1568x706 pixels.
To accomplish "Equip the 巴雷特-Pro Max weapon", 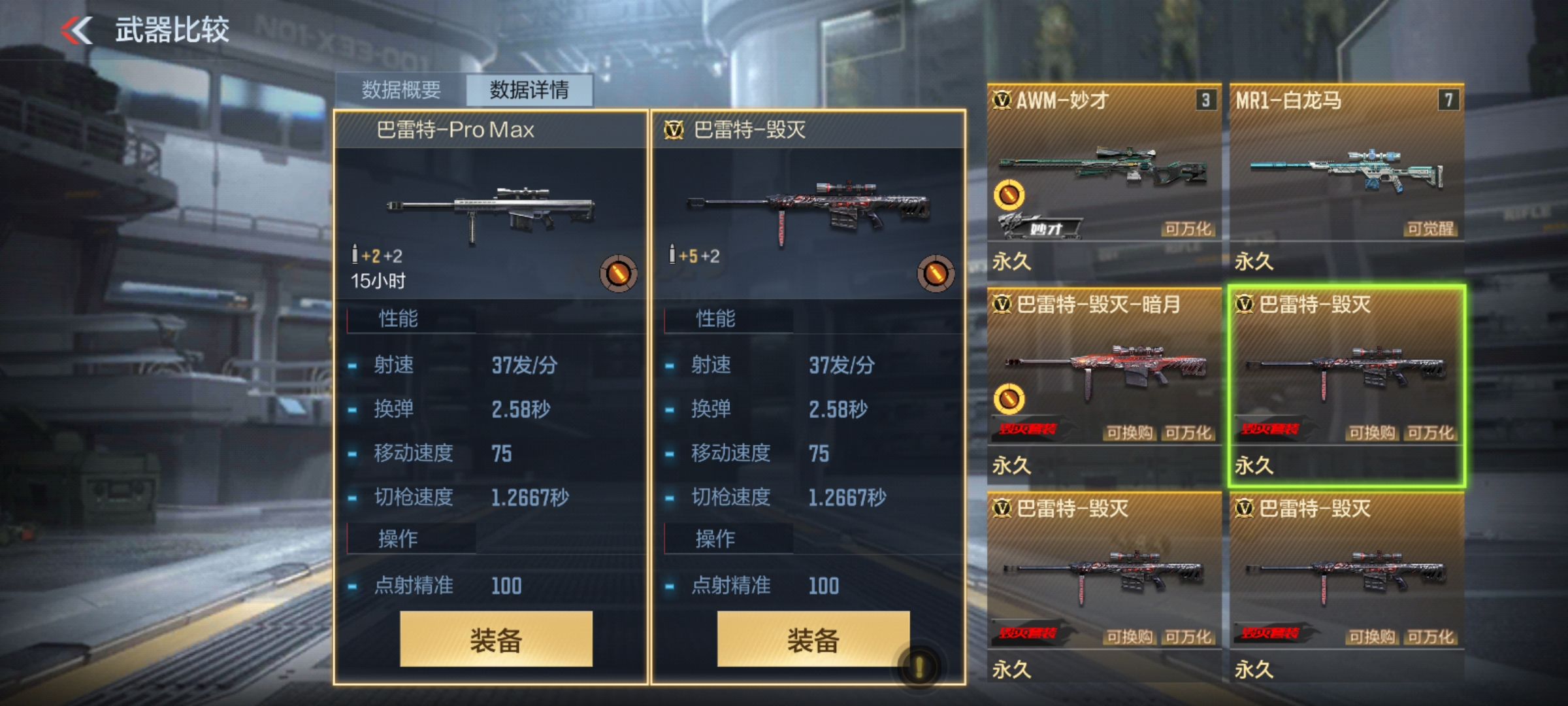I will [496, 639].
